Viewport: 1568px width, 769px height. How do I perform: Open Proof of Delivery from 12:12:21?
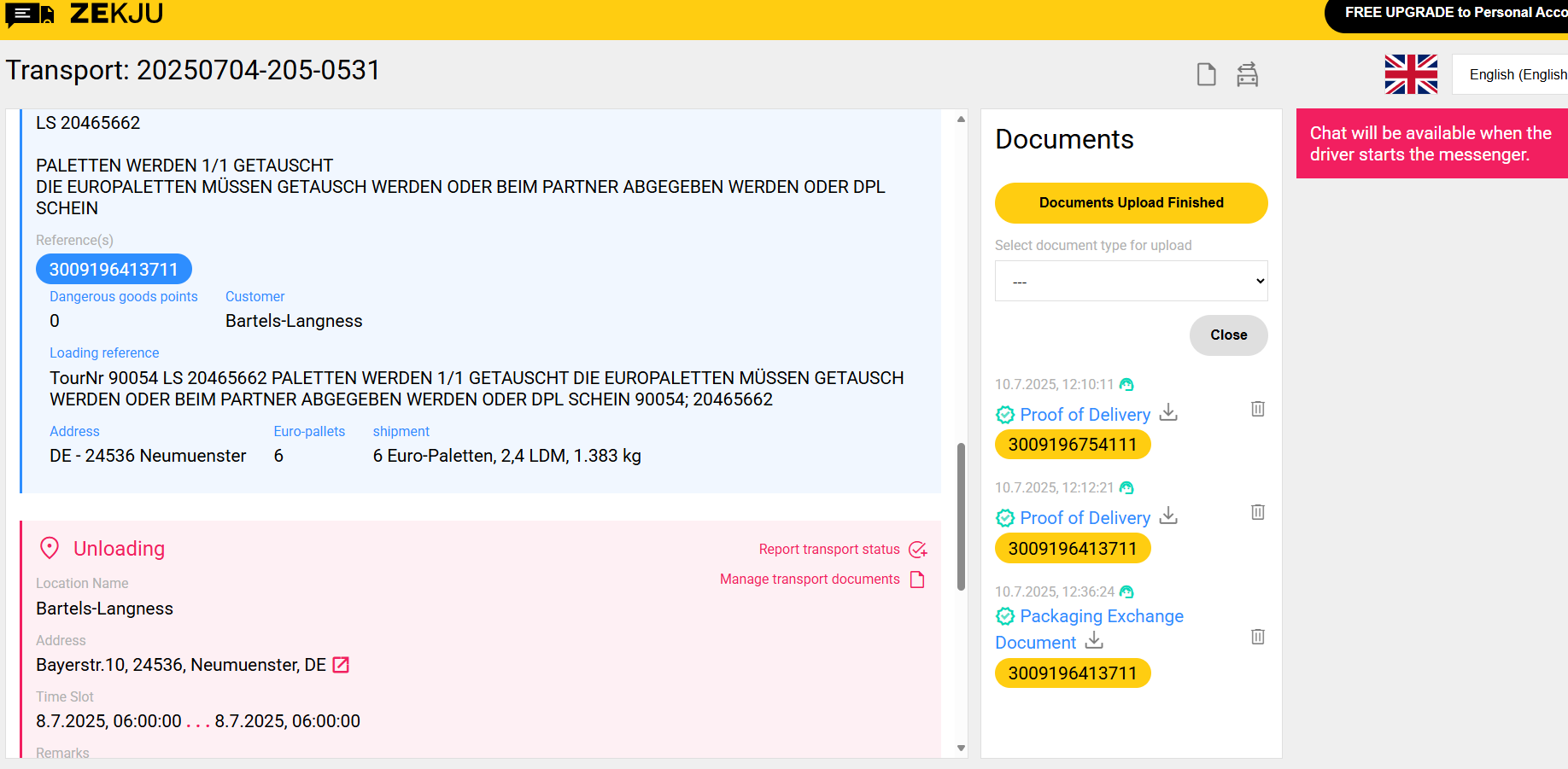point(1085,518)
